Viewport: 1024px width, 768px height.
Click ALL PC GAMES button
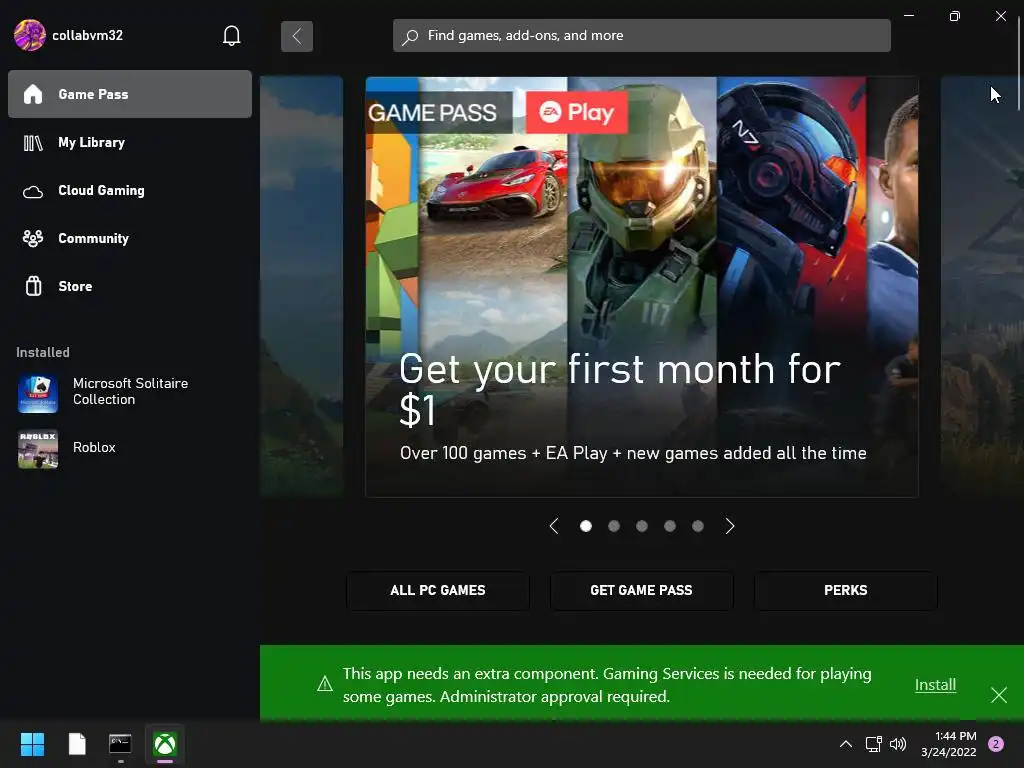pyautogui.click(x=438, y=590)
